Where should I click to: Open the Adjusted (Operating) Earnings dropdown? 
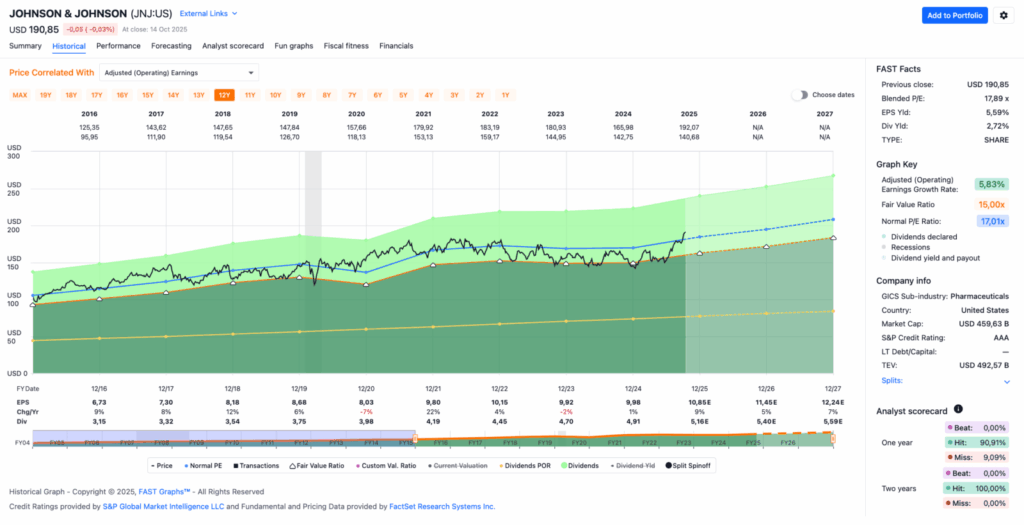point(179,72)
